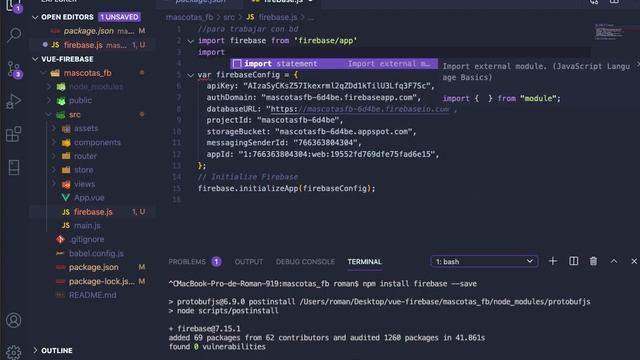640x360 pixels.
Task: Click the 1 UNSAVED badge
Action: pyautogui.click(x=119, y=17)
